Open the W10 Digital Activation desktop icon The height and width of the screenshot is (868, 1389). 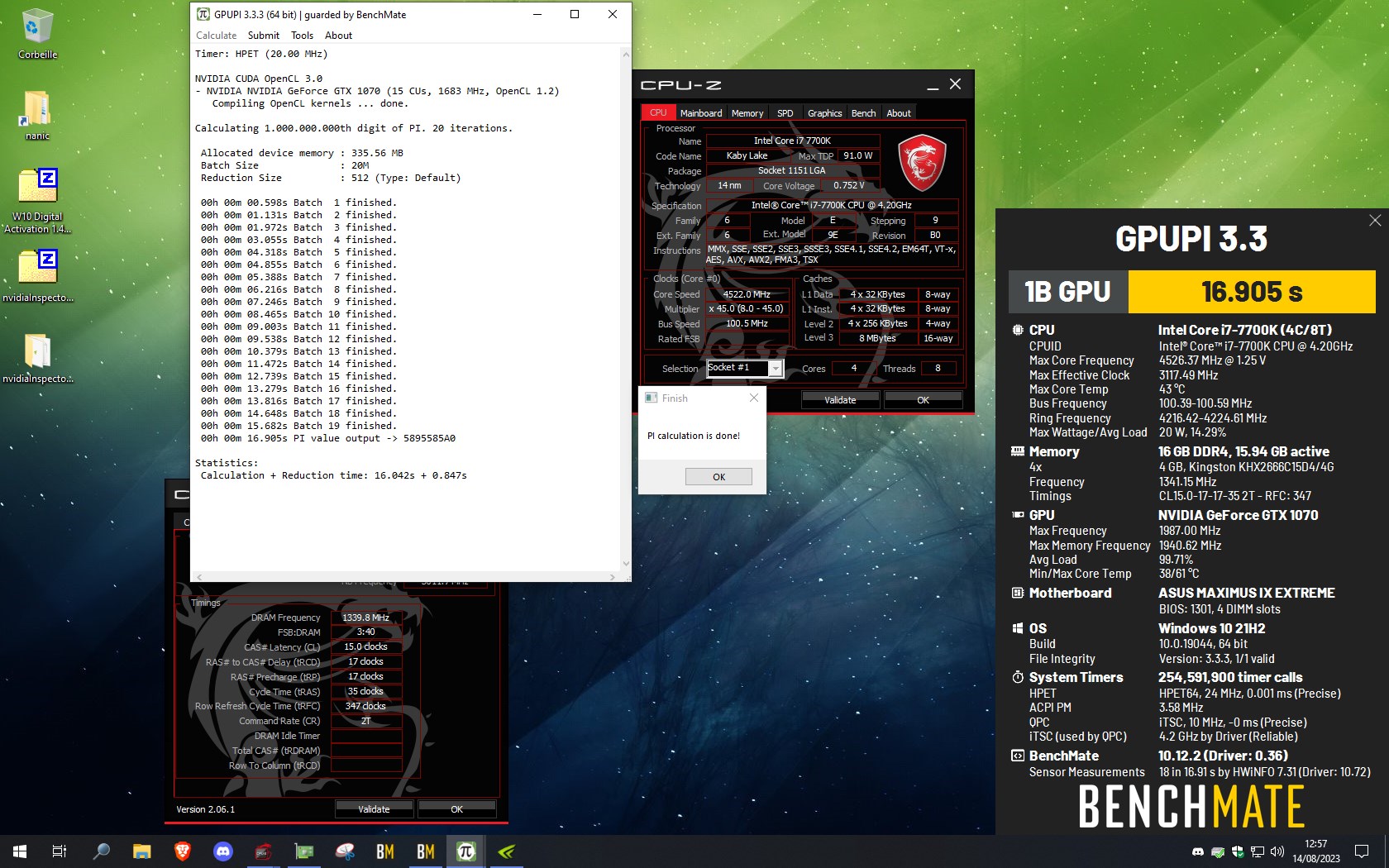click(37, 201)
